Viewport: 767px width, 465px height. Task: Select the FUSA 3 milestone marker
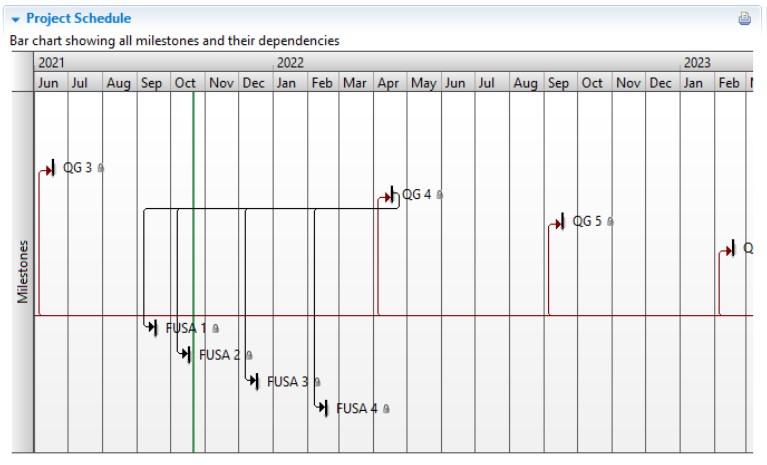click(257, 381)
